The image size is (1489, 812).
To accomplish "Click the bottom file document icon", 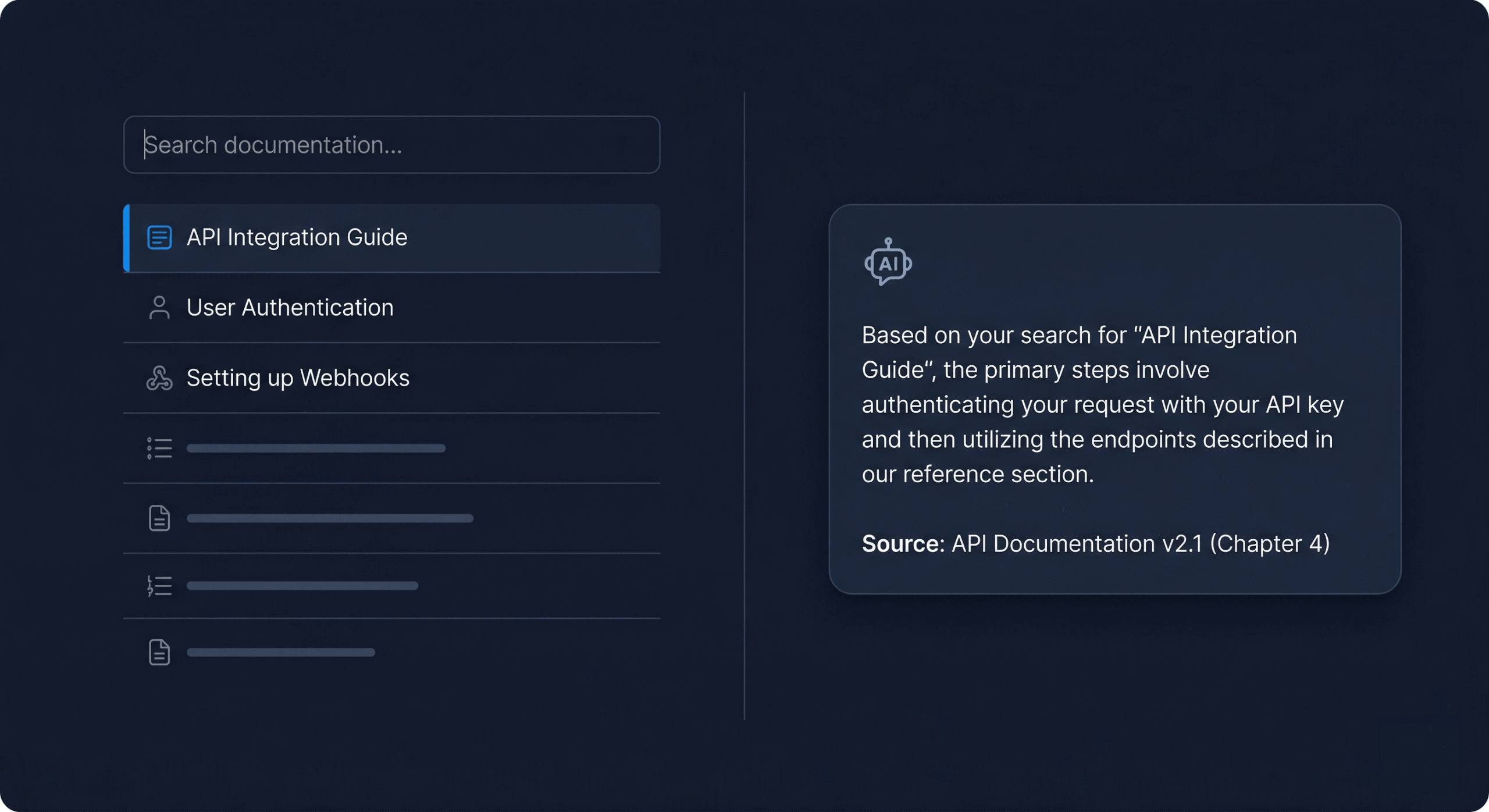I will (x=159, y=652).
